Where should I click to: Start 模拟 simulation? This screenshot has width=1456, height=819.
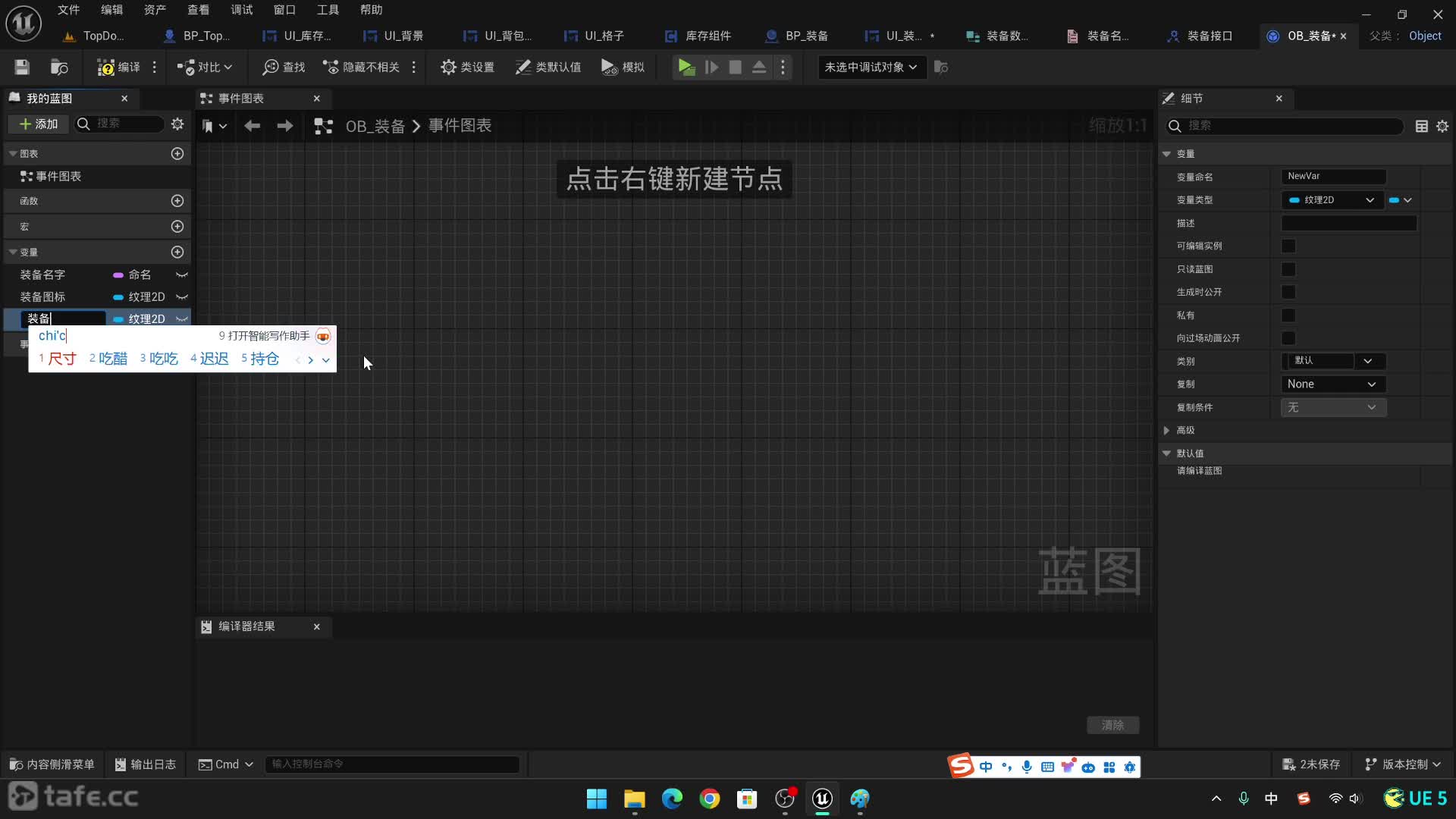[x=623, y=67]
